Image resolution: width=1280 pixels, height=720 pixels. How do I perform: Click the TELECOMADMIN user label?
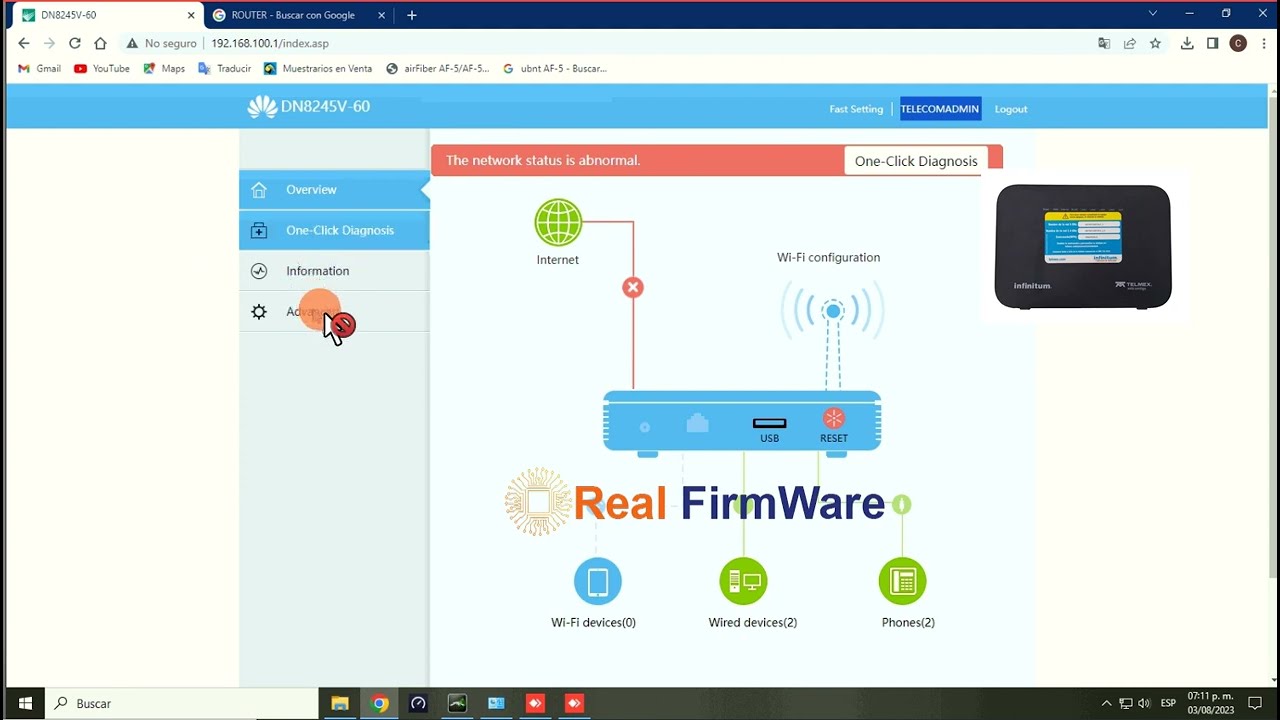coord(940,109)
